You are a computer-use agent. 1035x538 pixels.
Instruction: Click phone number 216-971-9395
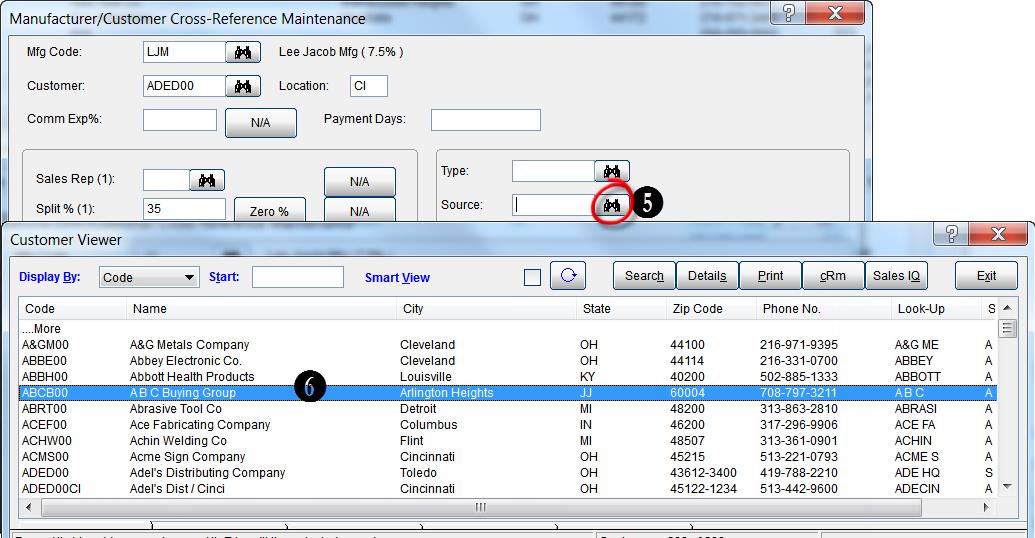coord(799,345)
